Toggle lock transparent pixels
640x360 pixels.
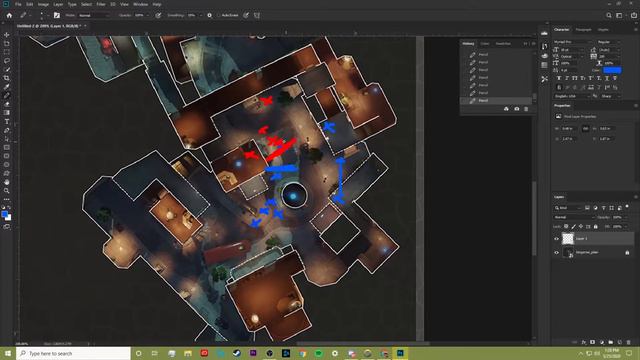[566, 227]
